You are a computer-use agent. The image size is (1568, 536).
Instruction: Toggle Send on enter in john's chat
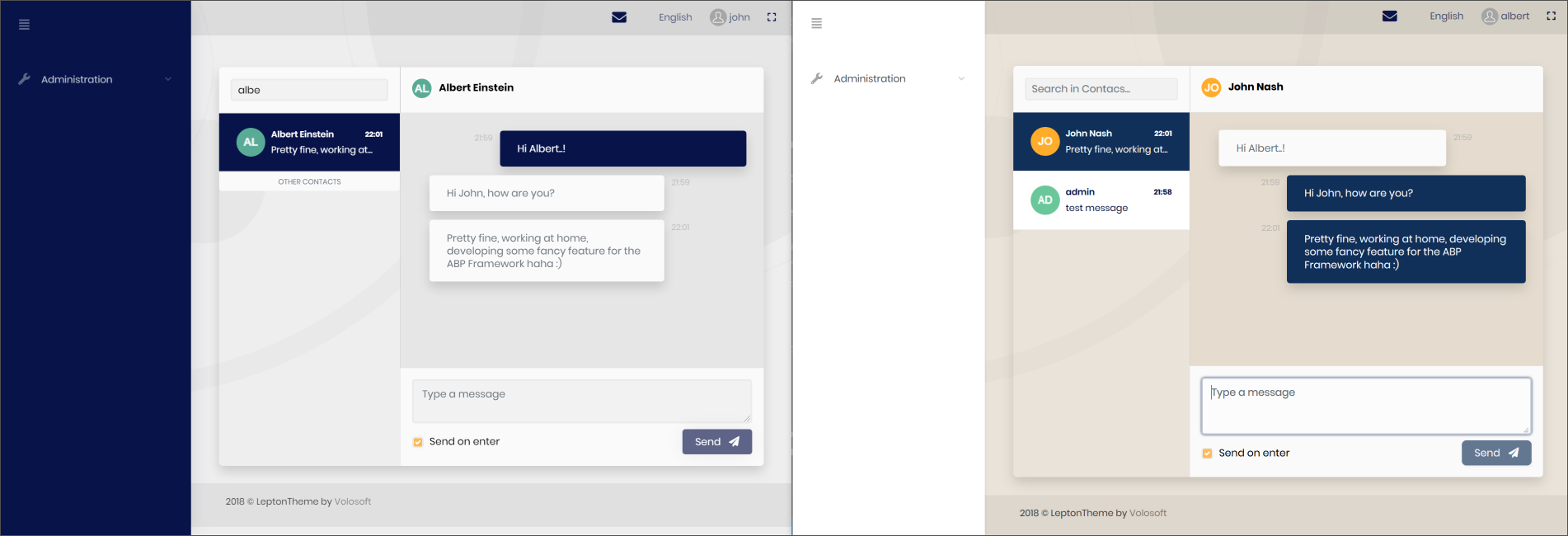click(x=418, y=442)
